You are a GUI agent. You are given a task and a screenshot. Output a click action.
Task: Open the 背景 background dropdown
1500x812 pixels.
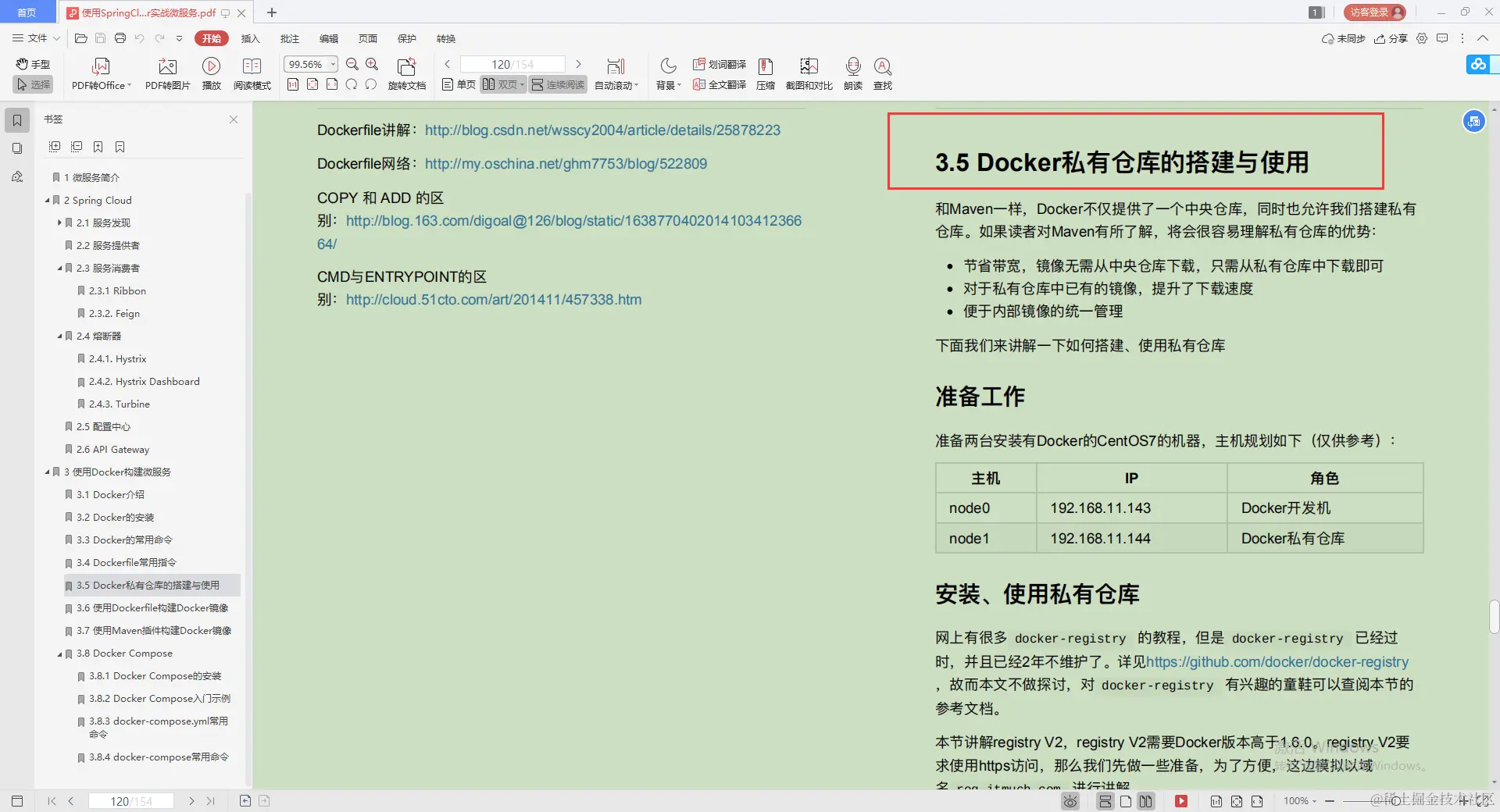[668, 74]
